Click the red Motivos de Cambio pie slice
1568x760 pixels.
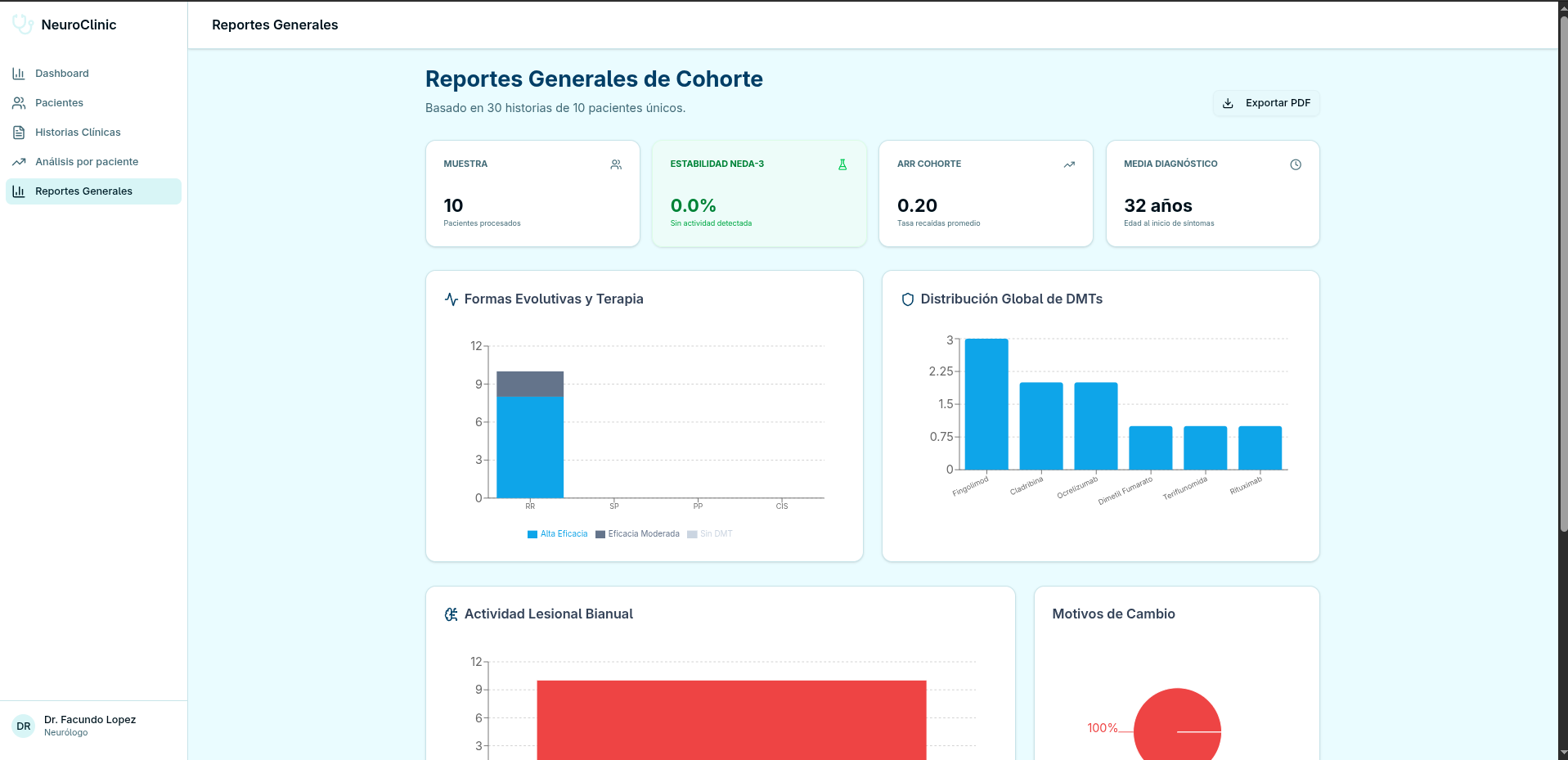(x=1178, y=724)
